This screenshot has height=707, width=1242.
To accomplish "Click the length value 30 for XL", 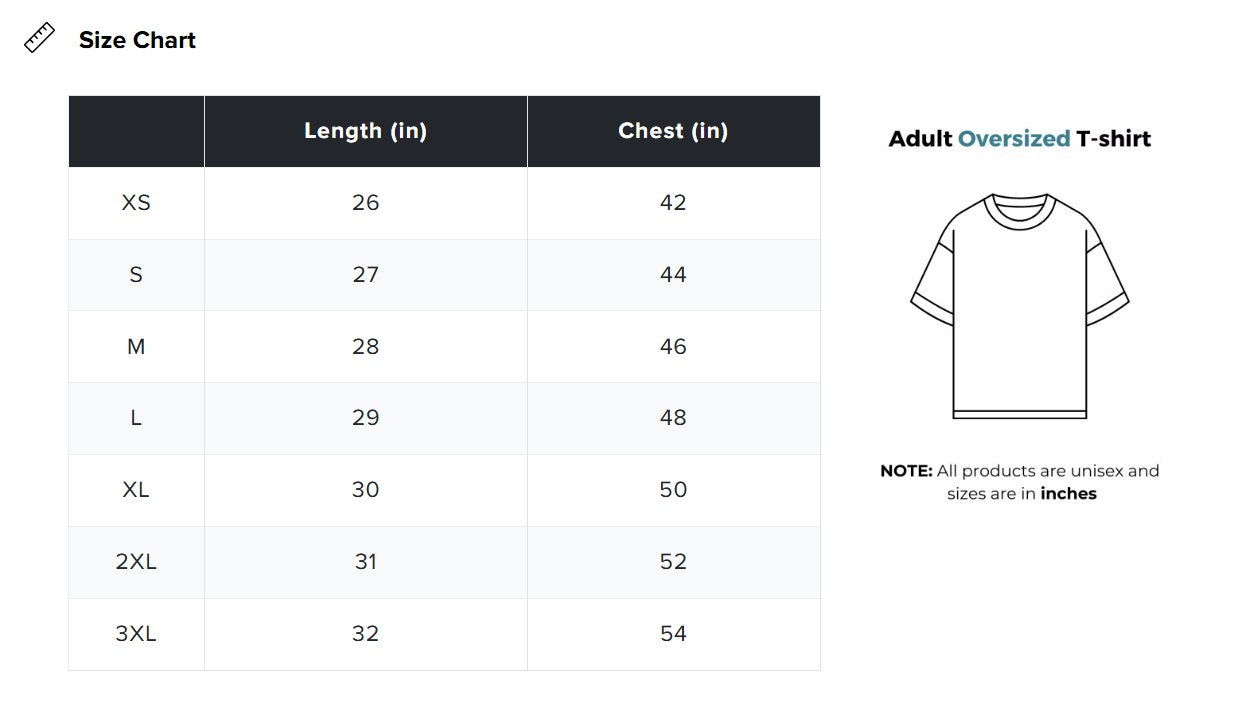I will [366, 490].
